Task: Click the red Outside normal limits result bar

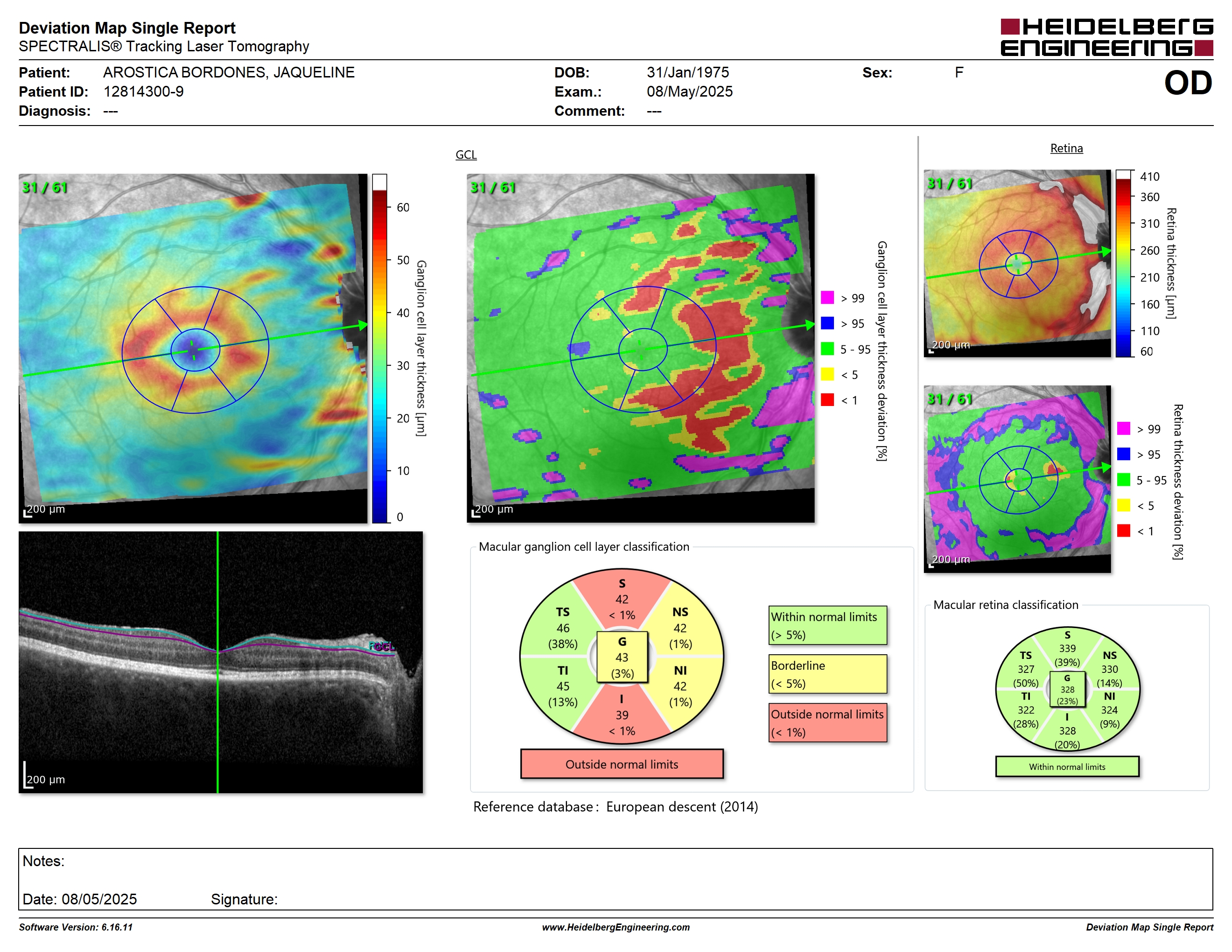Action: tap(622, 764)
